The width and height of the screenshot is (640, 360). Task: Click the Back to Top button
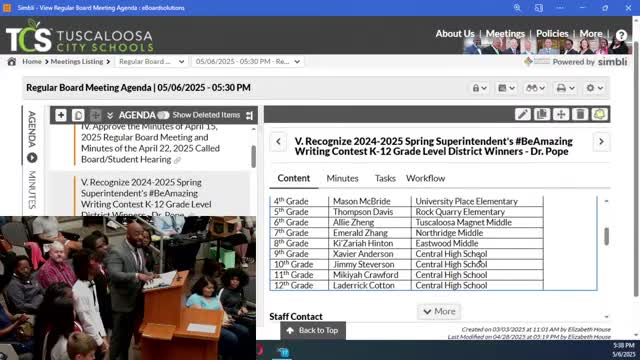pyautogui.click(x=313, y=331)
